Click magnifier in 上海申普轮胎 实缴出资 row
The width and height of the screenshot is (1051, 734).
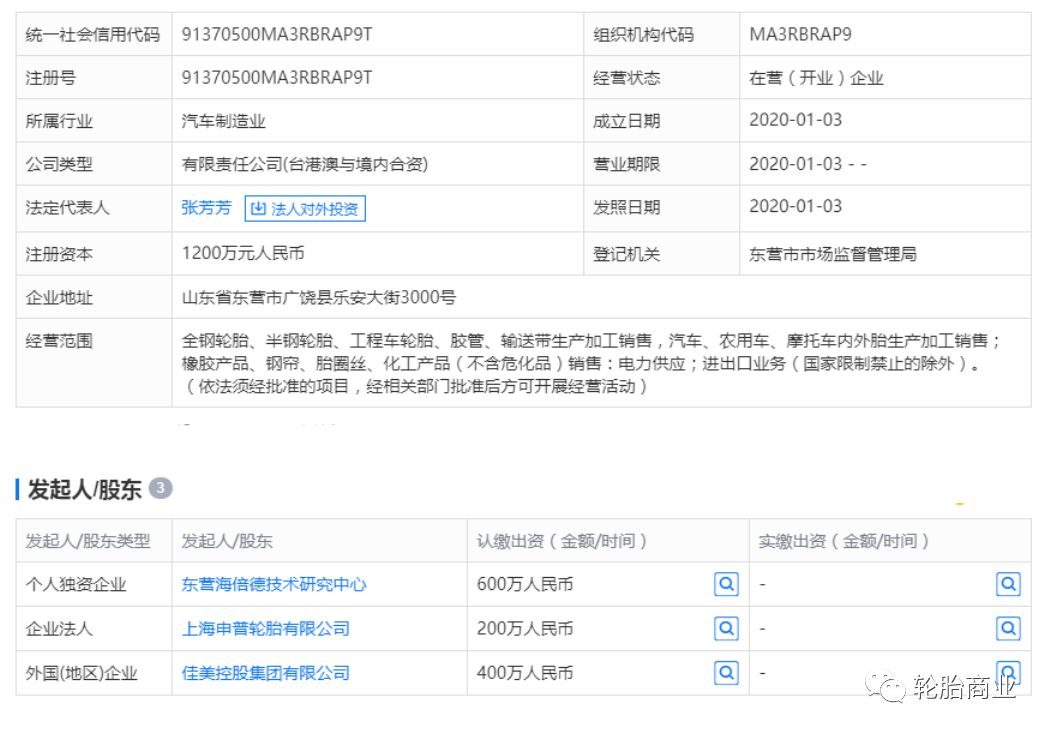point(1009,628)
